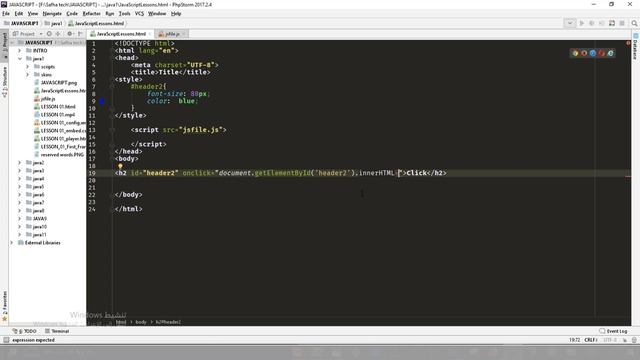Toggle the fold marker on style line 6
Screen dimensions: 640x360
coord(112,80)
